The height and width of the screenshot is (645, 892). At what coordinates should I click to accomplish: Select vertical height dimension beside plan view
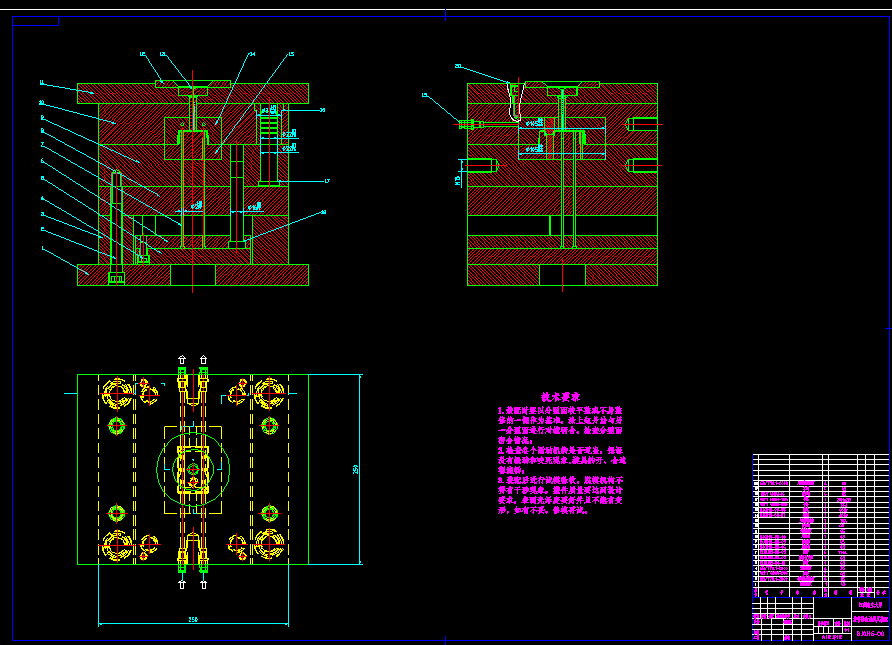coord(358,469)
